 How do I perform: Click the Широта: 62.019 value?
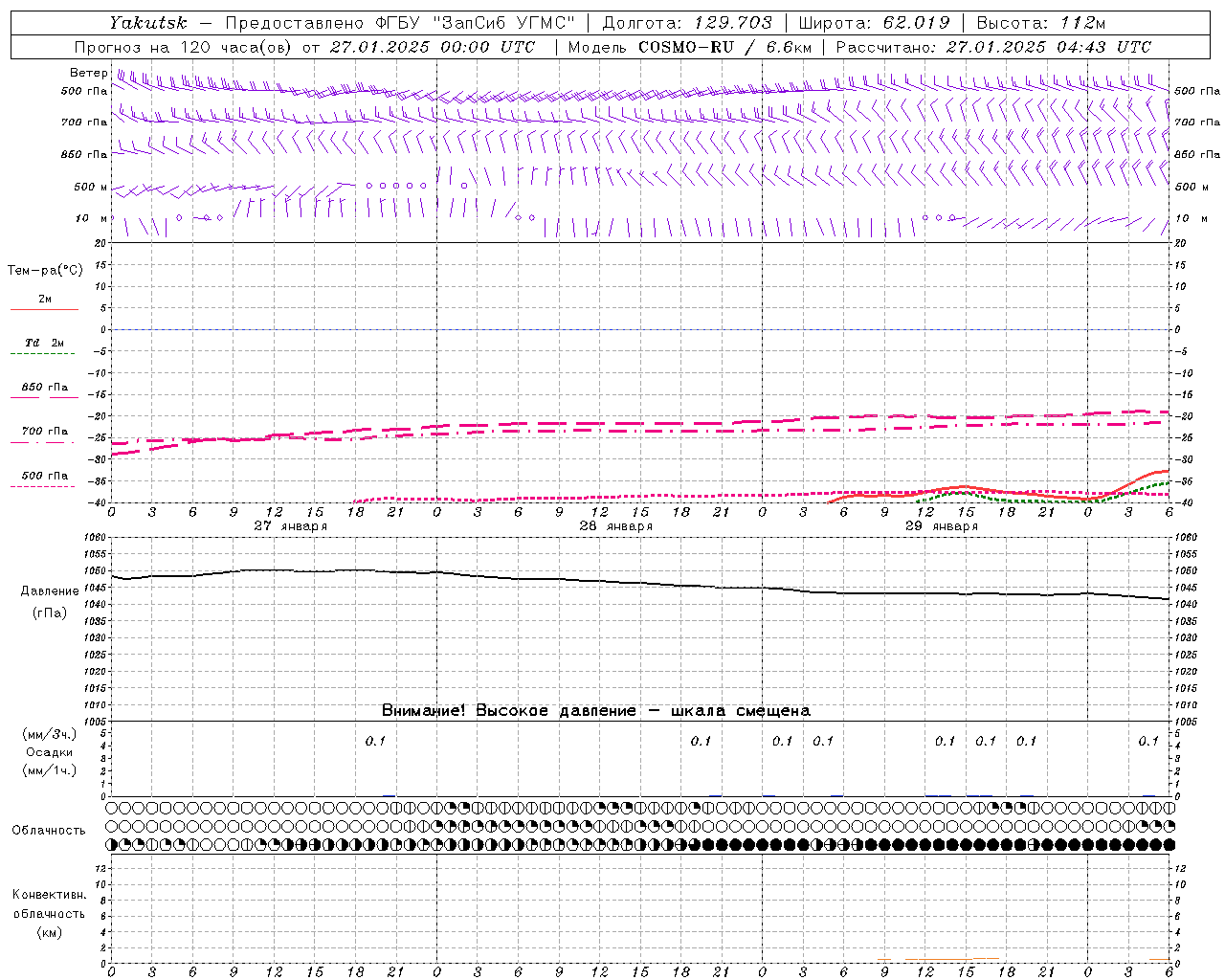click(875, 23)
